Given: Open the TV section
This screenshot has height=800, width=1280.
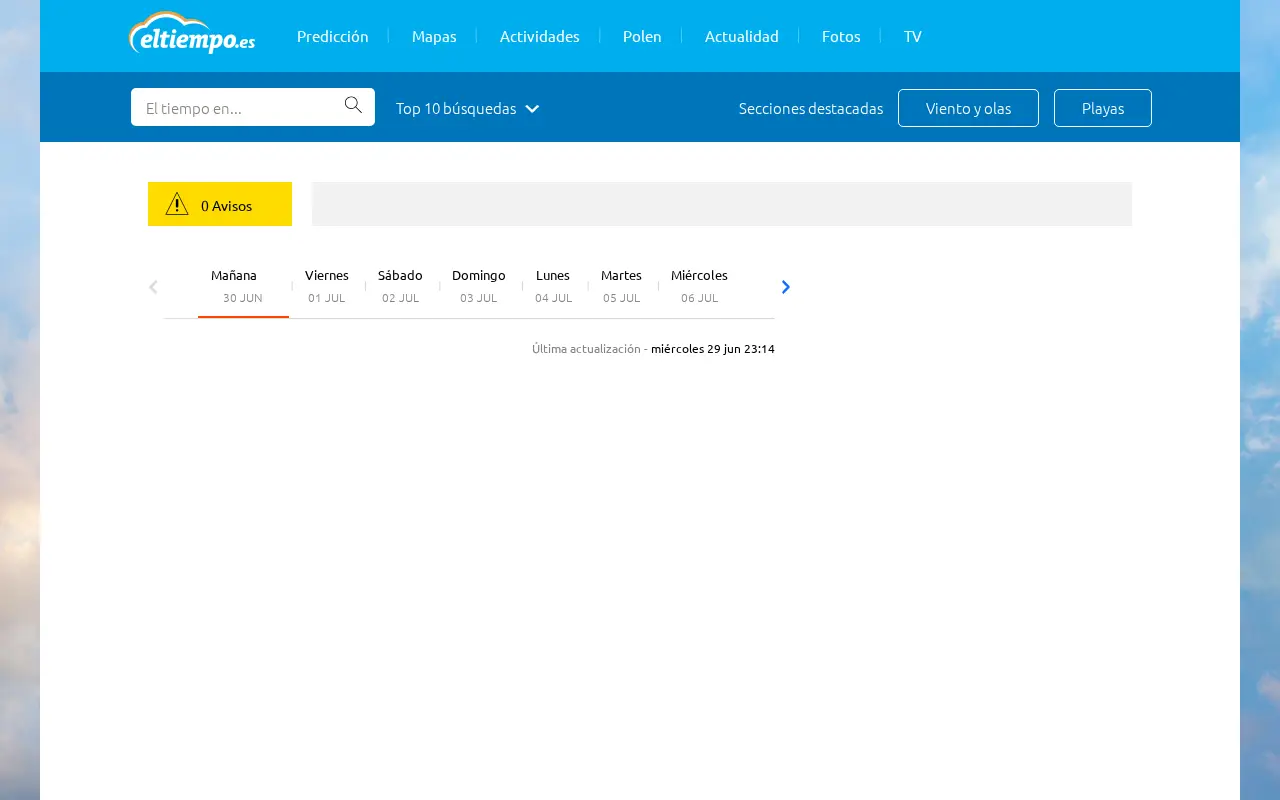Looking at the screenshot, I should (913, 36).
